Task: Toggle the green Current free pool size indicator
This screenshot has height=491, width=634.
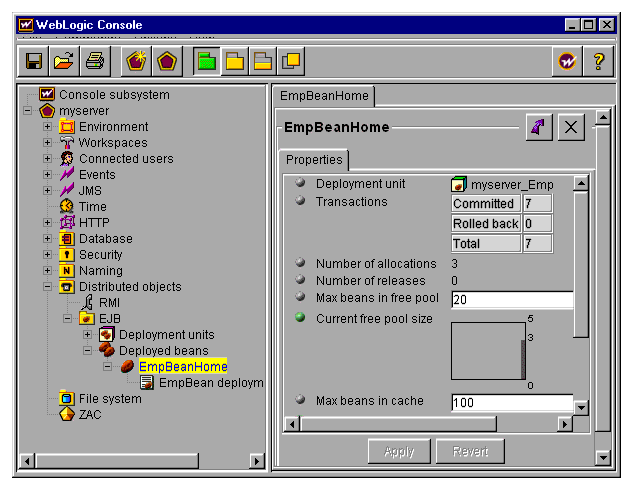Action: click(x=300, y=317)
